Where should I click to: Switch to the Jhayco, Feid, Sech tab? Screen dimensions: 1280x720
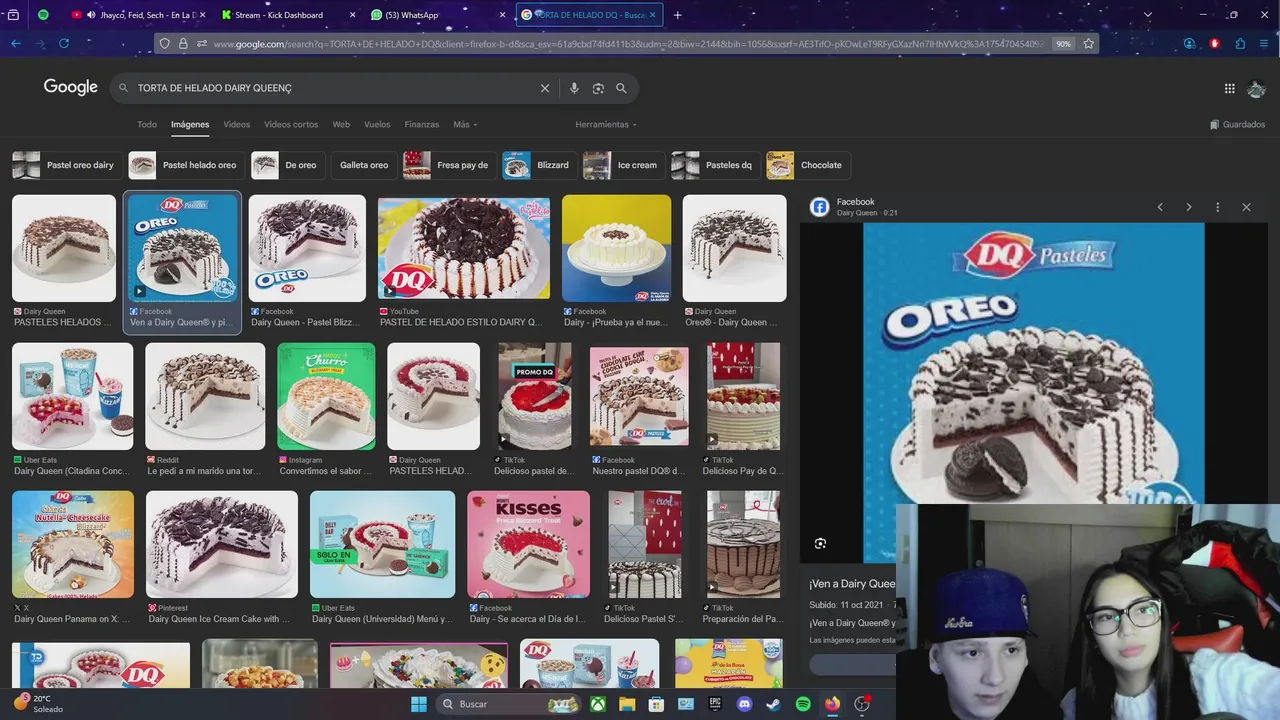pyautogui.click(x=139, y=15)
